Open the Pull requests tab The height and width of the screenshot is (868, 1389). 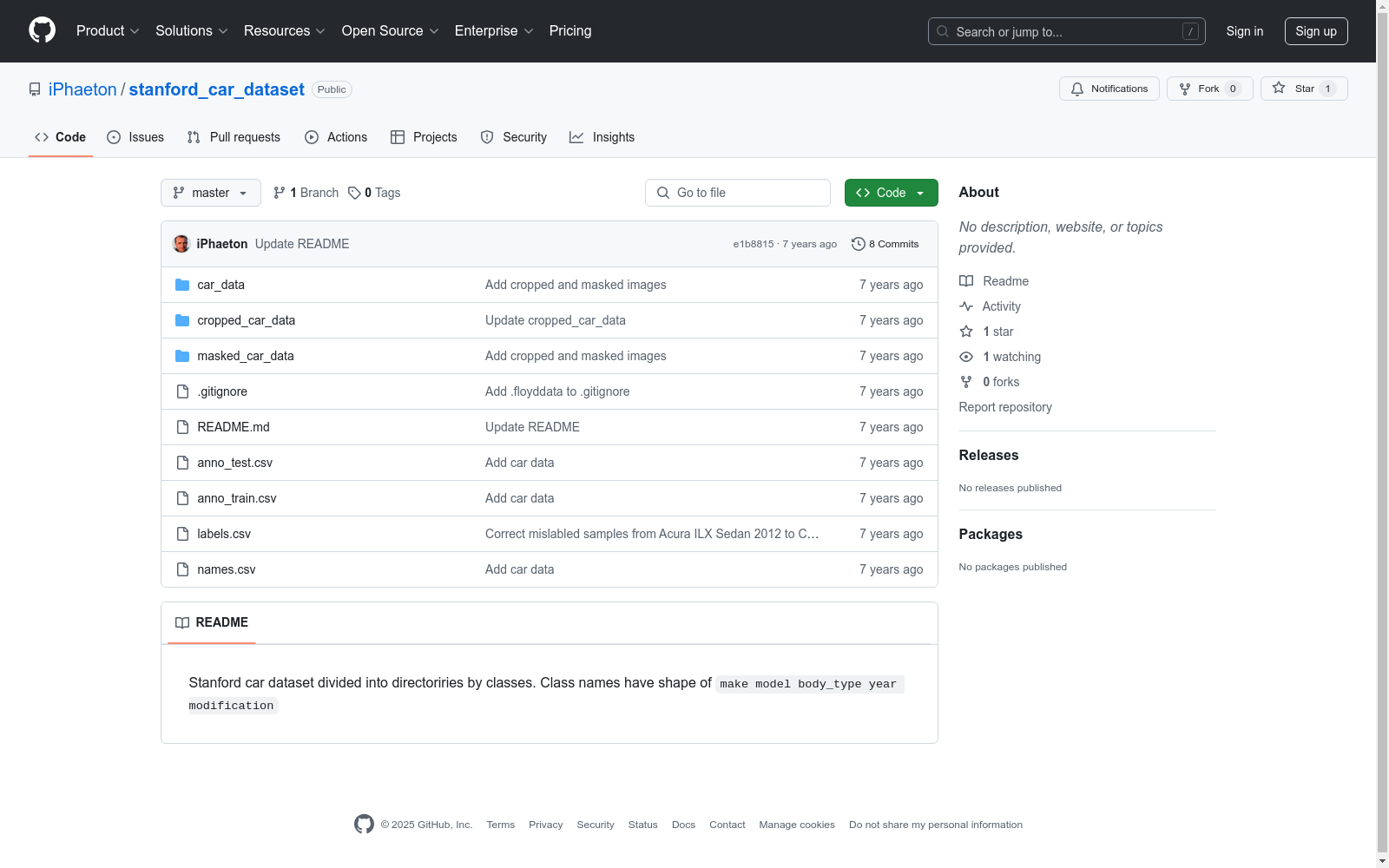pyautogui.click(x=234, y=137)
